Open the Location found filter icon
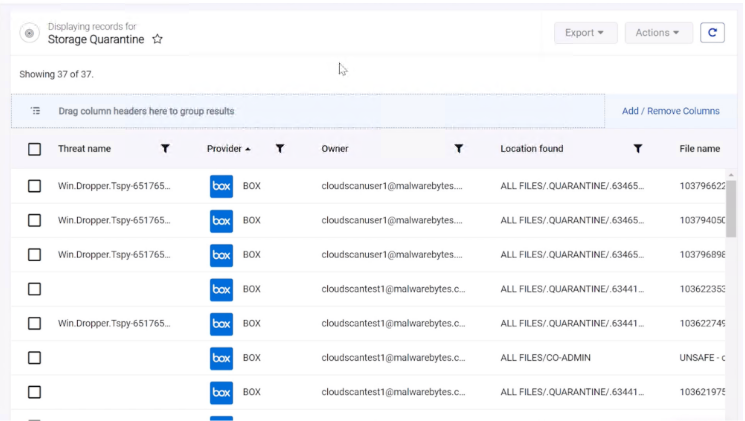This screenshot has height=421, width=745. (637, 149)
